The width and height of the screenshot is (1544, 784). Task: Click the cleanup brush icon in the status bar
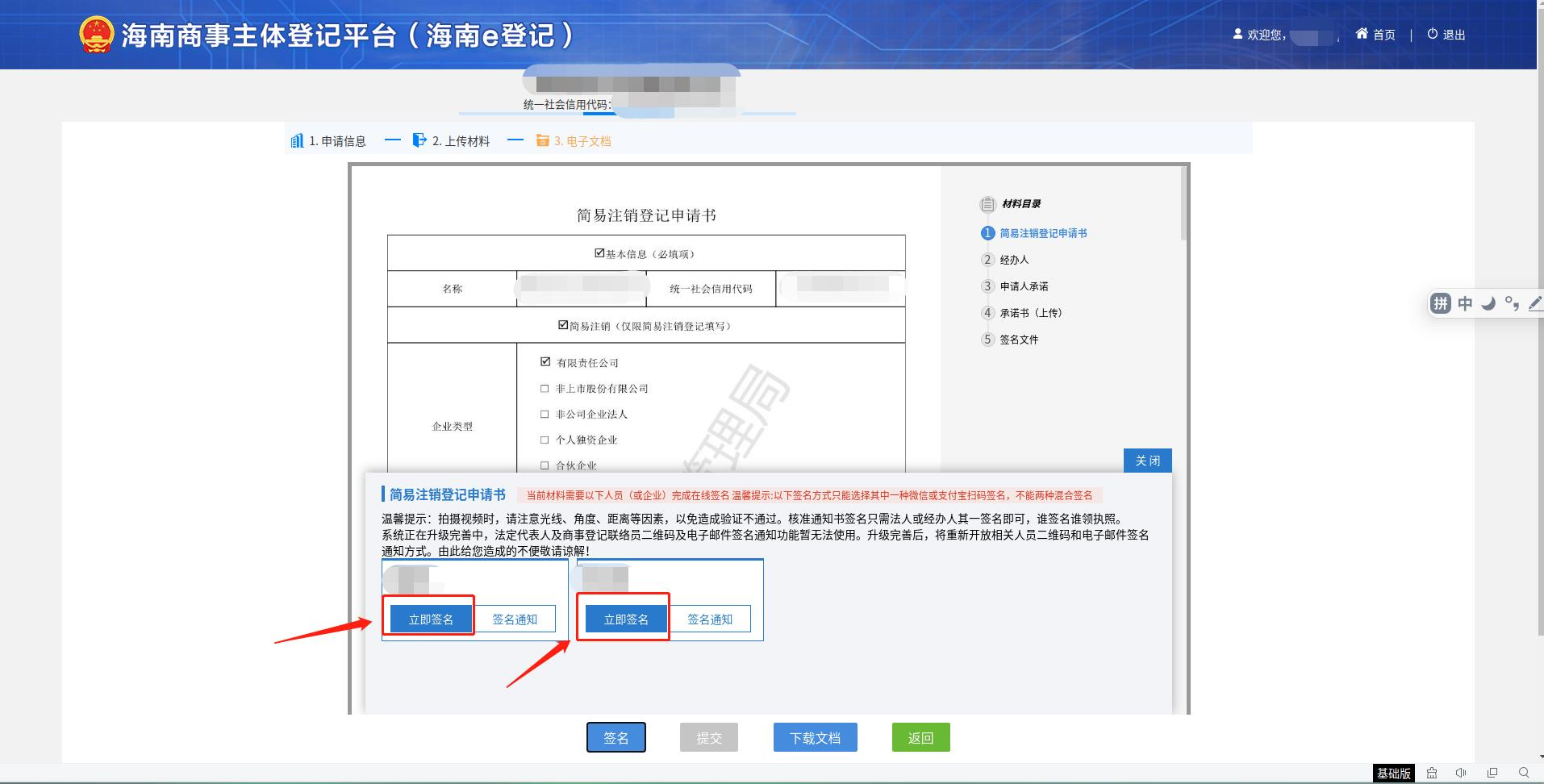[1432, 773]
